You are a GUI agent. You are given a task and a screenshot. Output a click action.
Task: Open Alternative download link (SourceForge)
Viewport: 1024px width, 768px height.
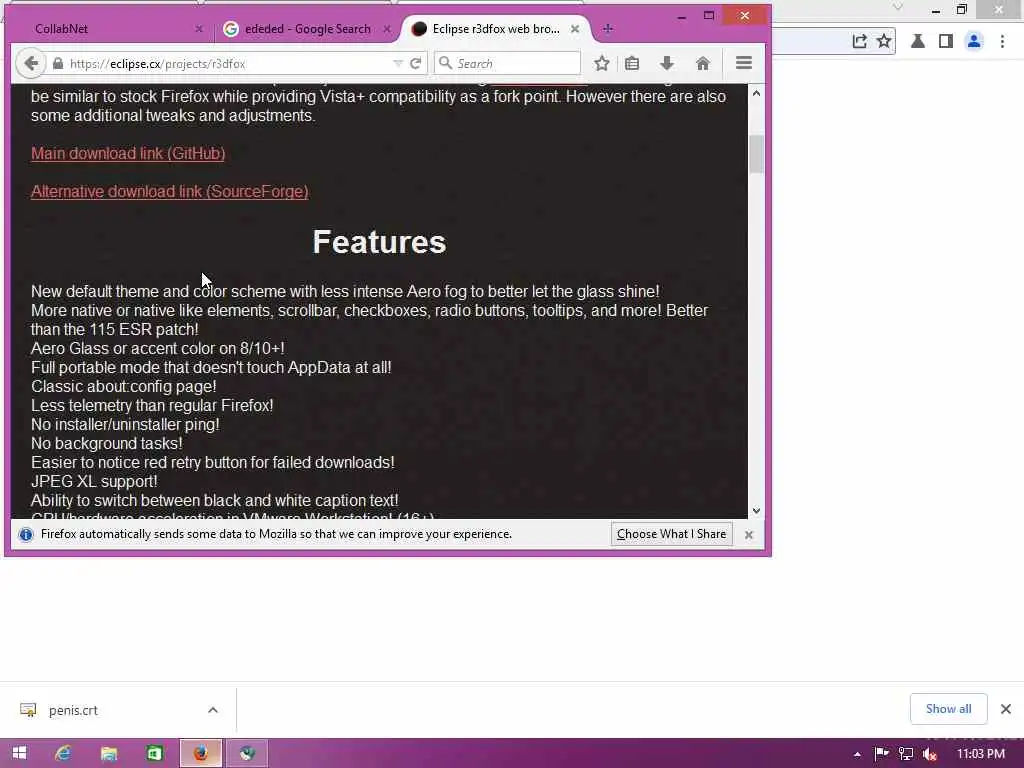coord(170,191)
